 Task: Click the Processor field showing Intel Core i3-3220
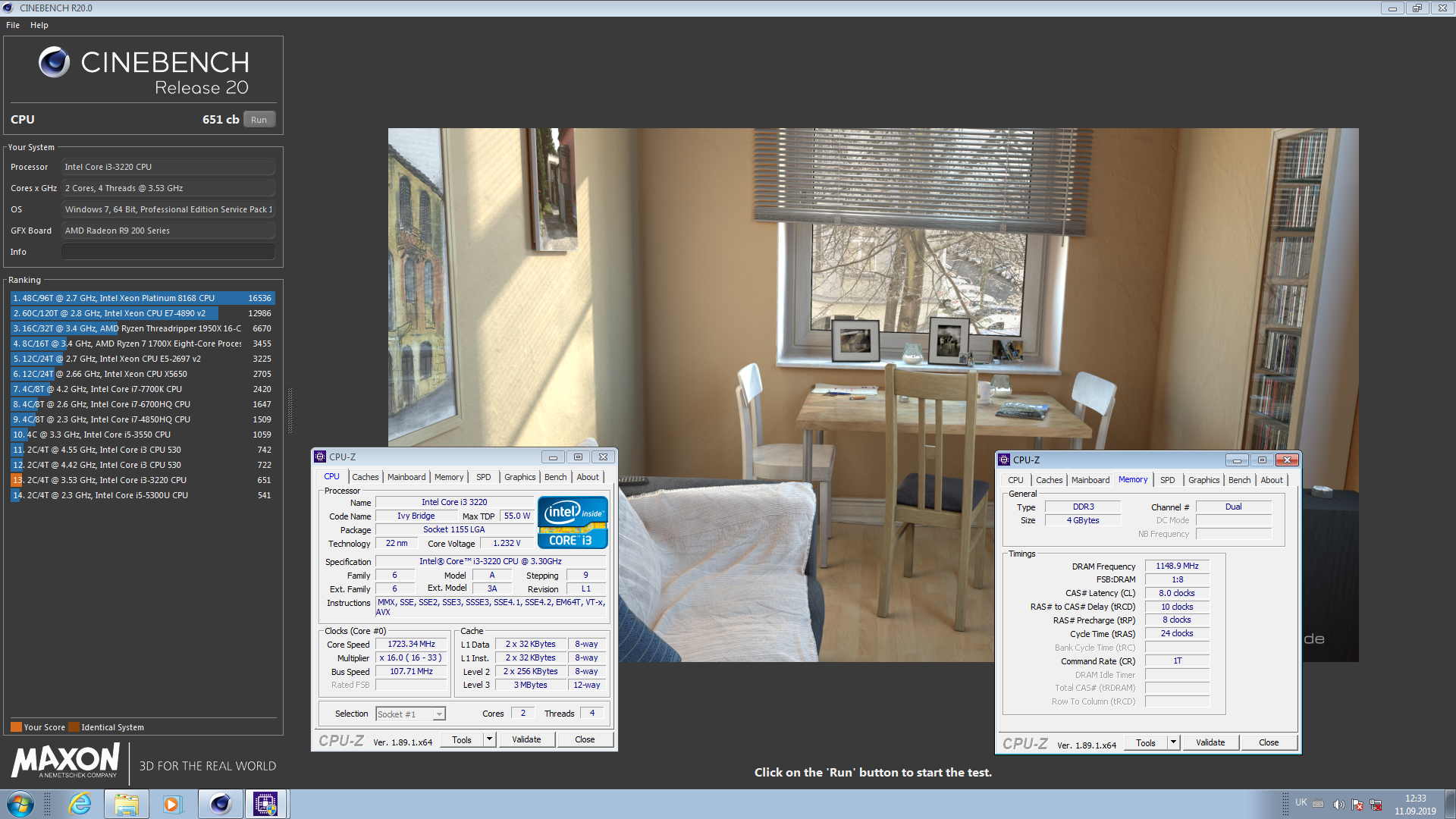click(168, 167)
